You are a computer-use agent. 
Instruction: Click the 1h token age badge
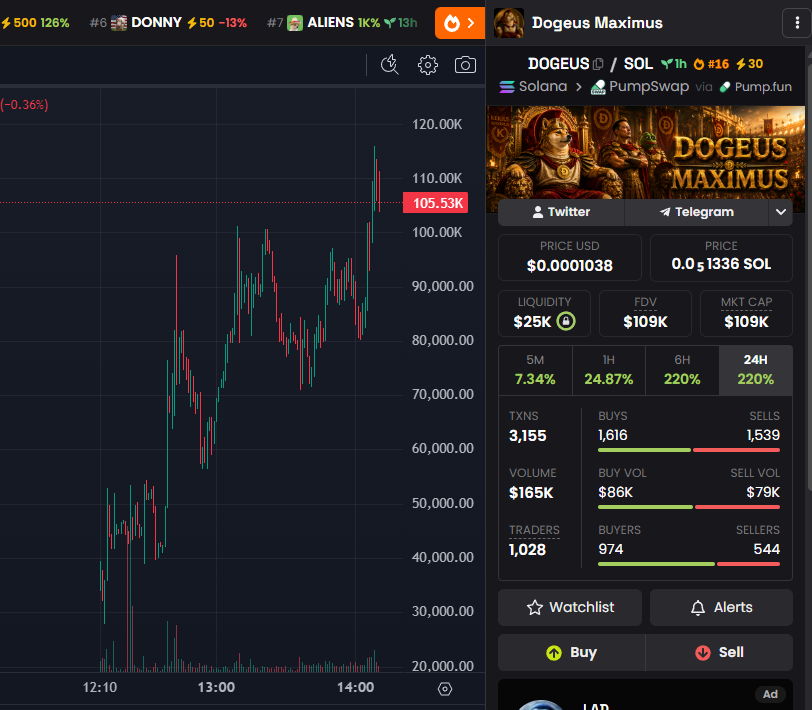pyautogui.click(x=674, y=64)
